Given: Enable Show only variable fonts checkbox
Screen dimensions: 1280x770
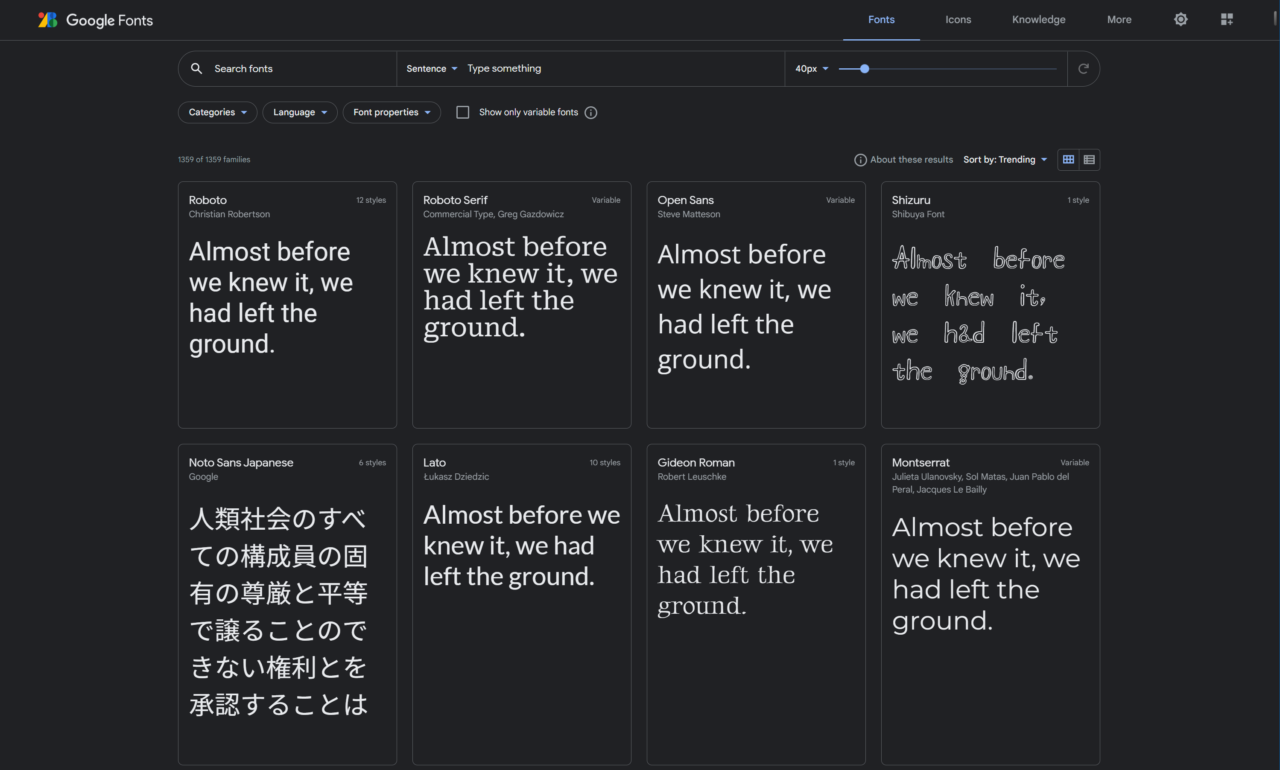Looking at the screenshot, I should (463, 113).
